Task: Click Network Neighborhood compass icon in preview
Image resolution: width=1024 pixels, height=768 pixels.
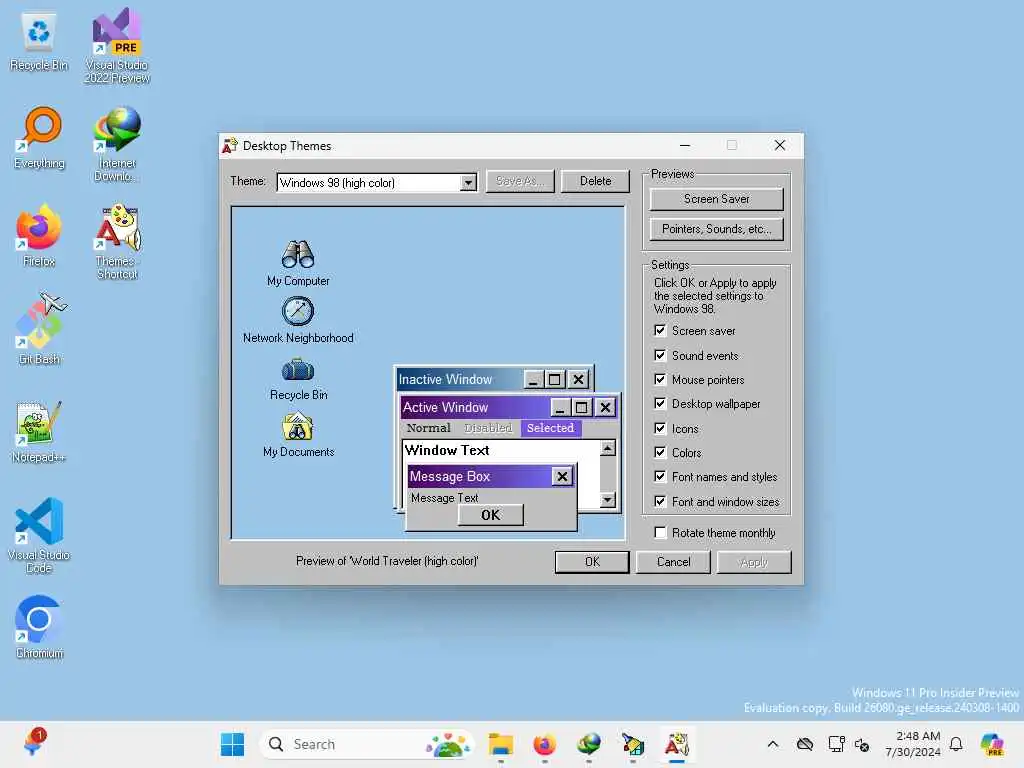Action: point(298,312)
